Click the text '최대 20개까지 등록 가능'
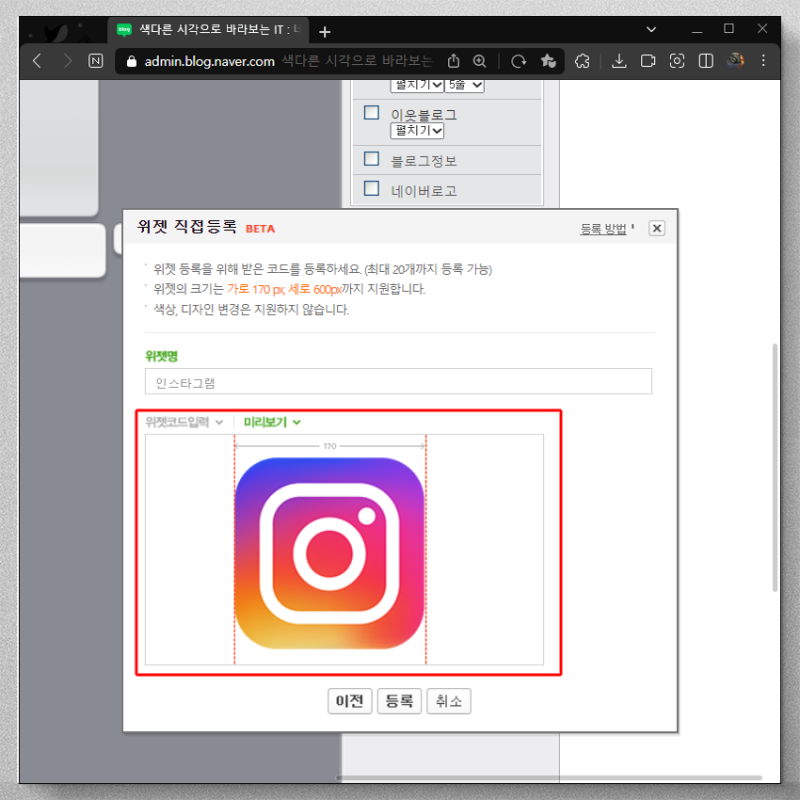 coord(428,269)
